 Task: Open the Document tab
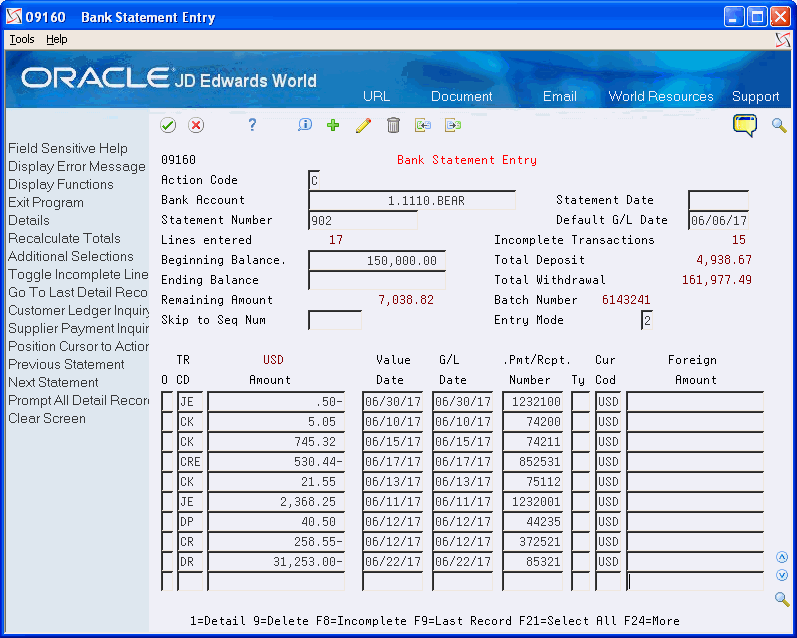pyautogui.click(x=462, y=96)
